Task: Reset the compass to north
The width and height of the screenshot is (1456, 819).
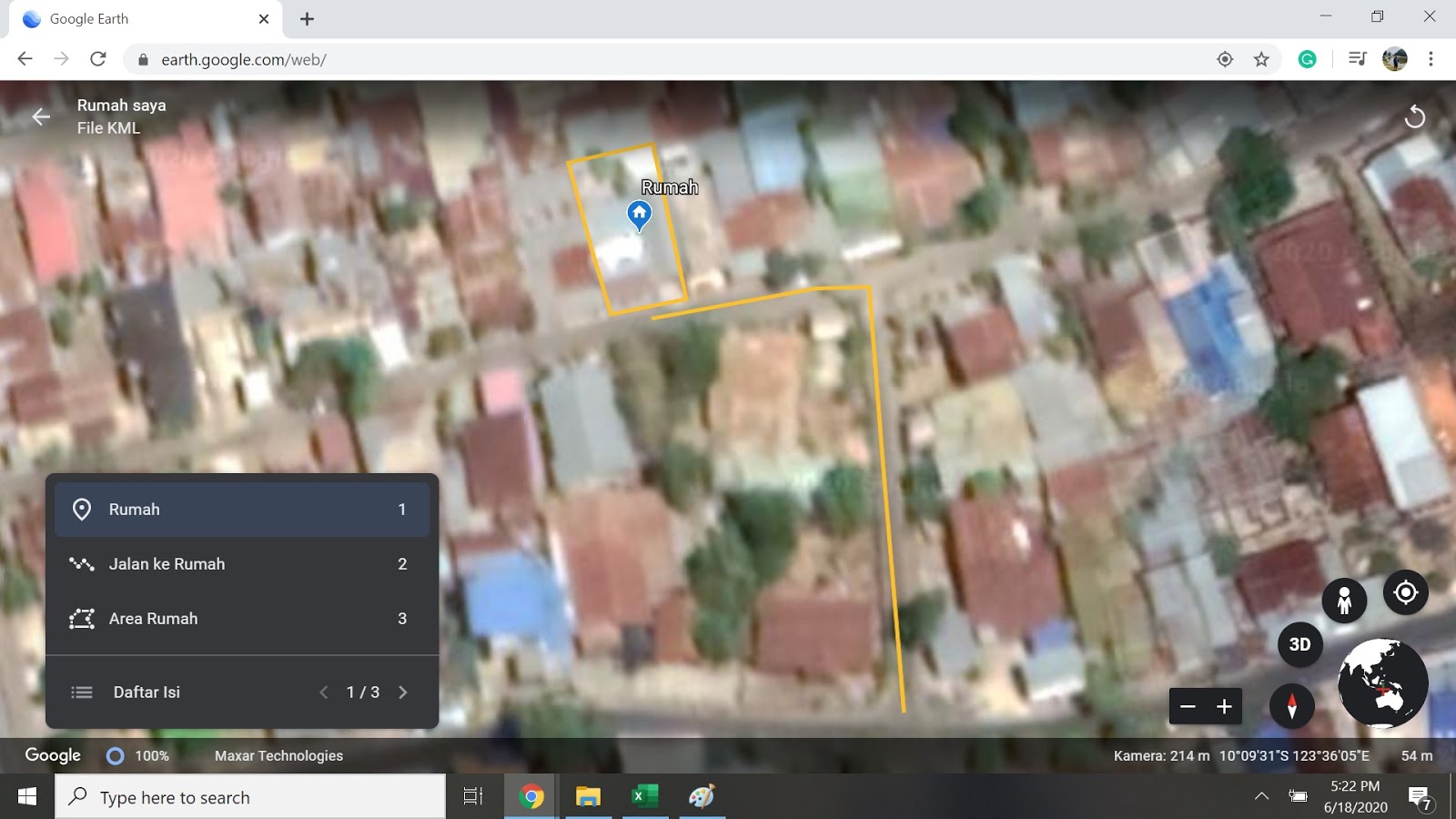Action: tap(1293, 706)
